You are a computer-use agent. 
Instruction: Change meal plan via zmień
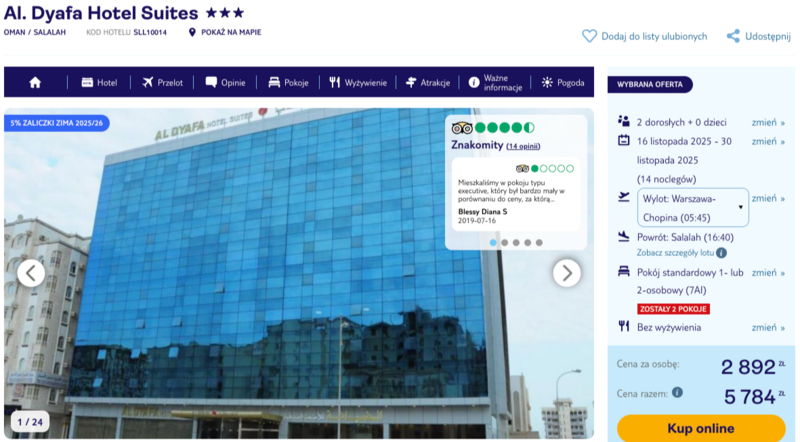click(x=768, y=327)
